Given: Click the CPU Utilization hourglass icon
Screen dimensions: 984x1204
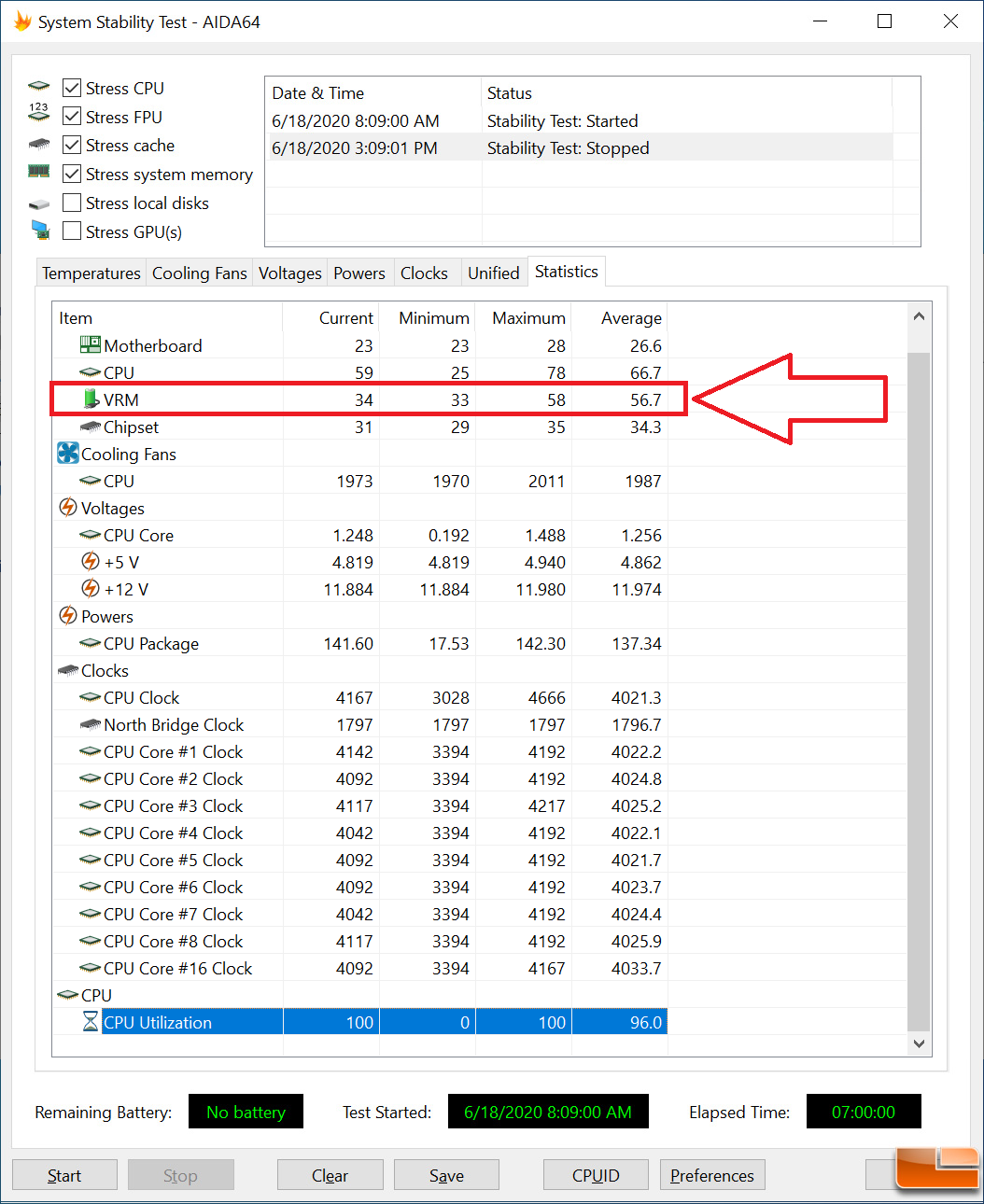Looking at the screenshot, I should [91, 1022].
